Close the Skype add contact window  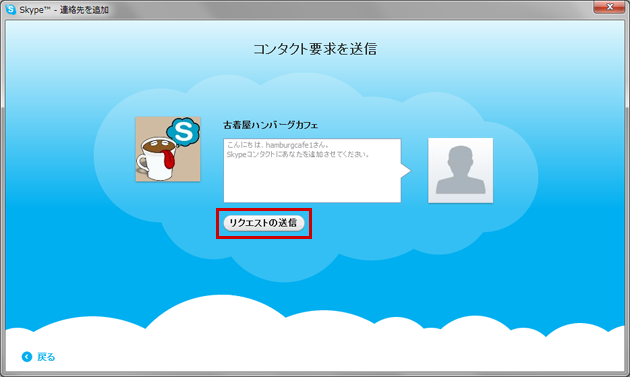pyautogui.click(x=610, y=7)
